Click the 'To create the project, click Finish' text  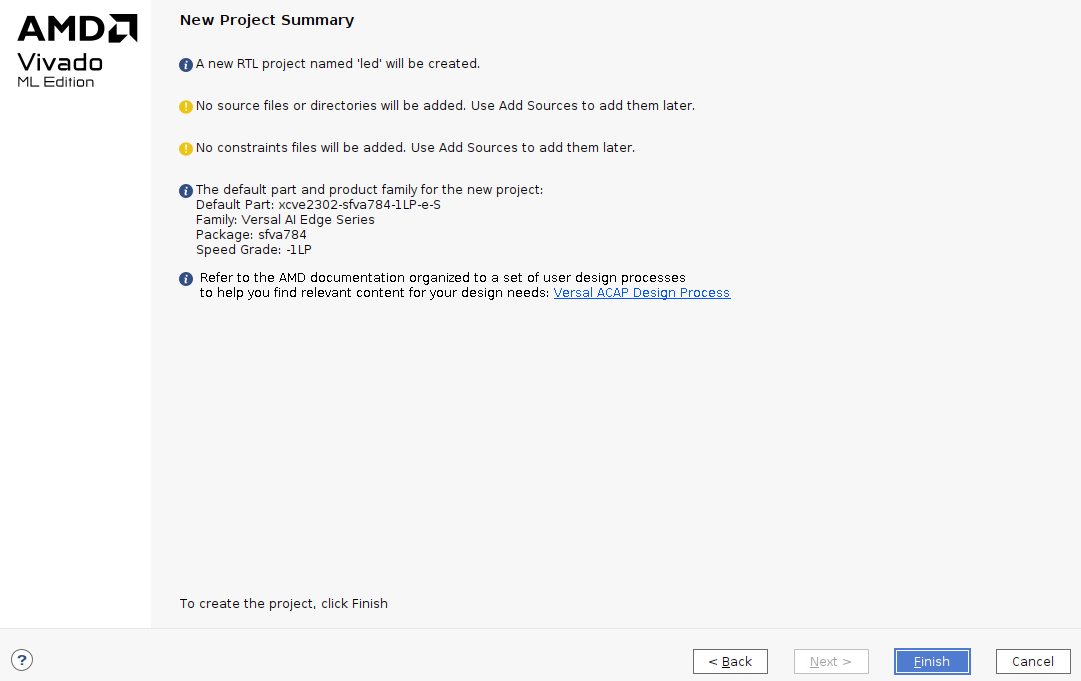[283, 604]
